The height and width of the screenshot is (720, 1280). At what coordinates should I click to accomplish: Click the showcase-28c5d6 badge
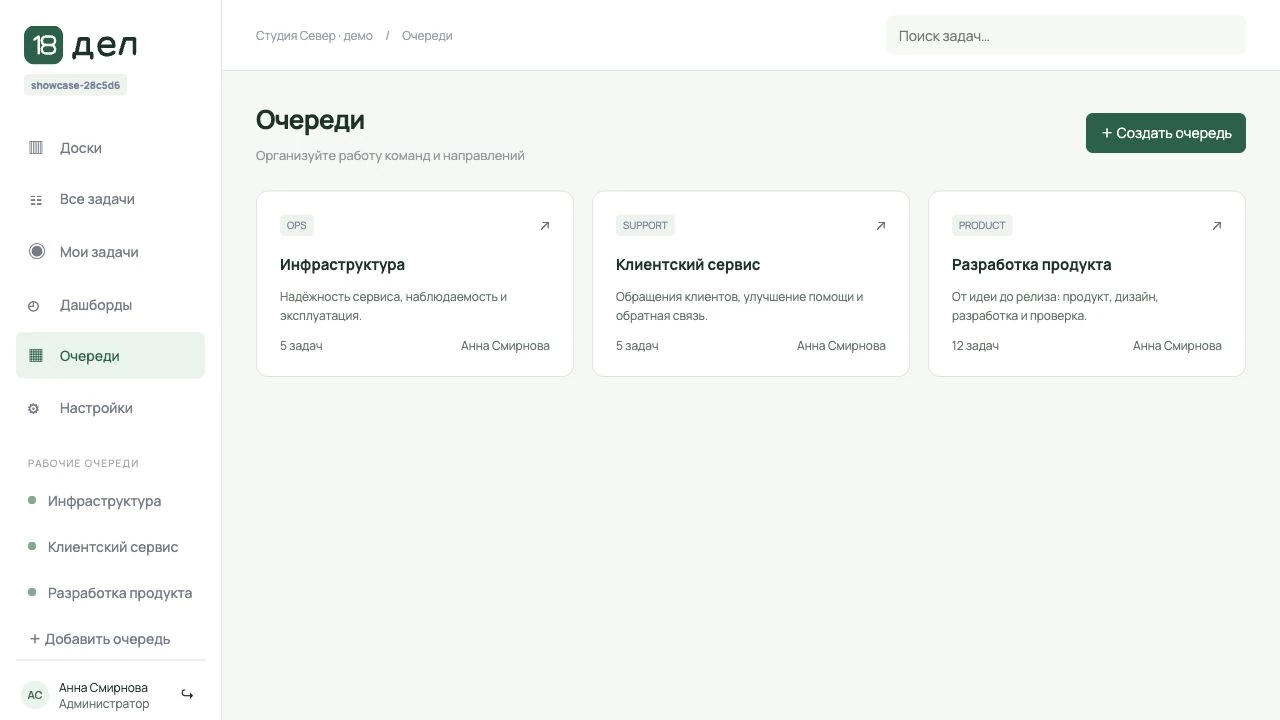pos(75,86)
